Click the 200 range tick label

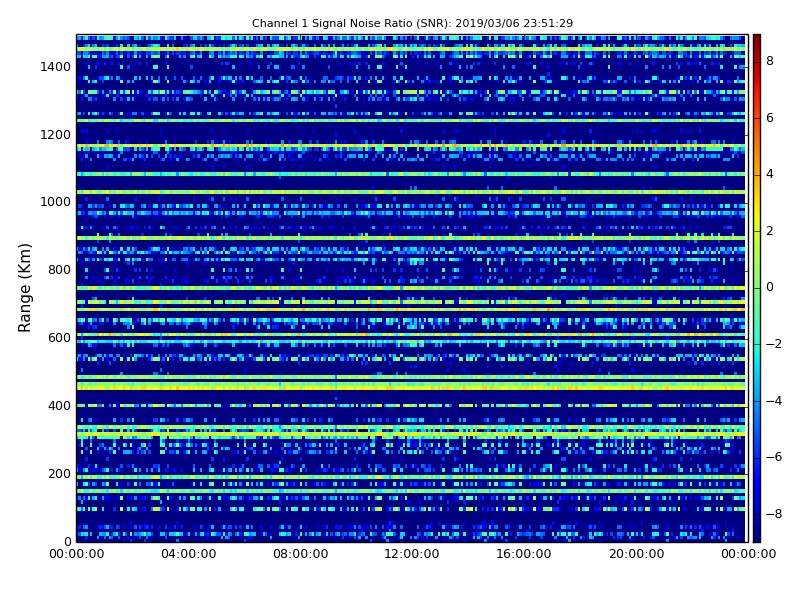click(x=59, y=473)
